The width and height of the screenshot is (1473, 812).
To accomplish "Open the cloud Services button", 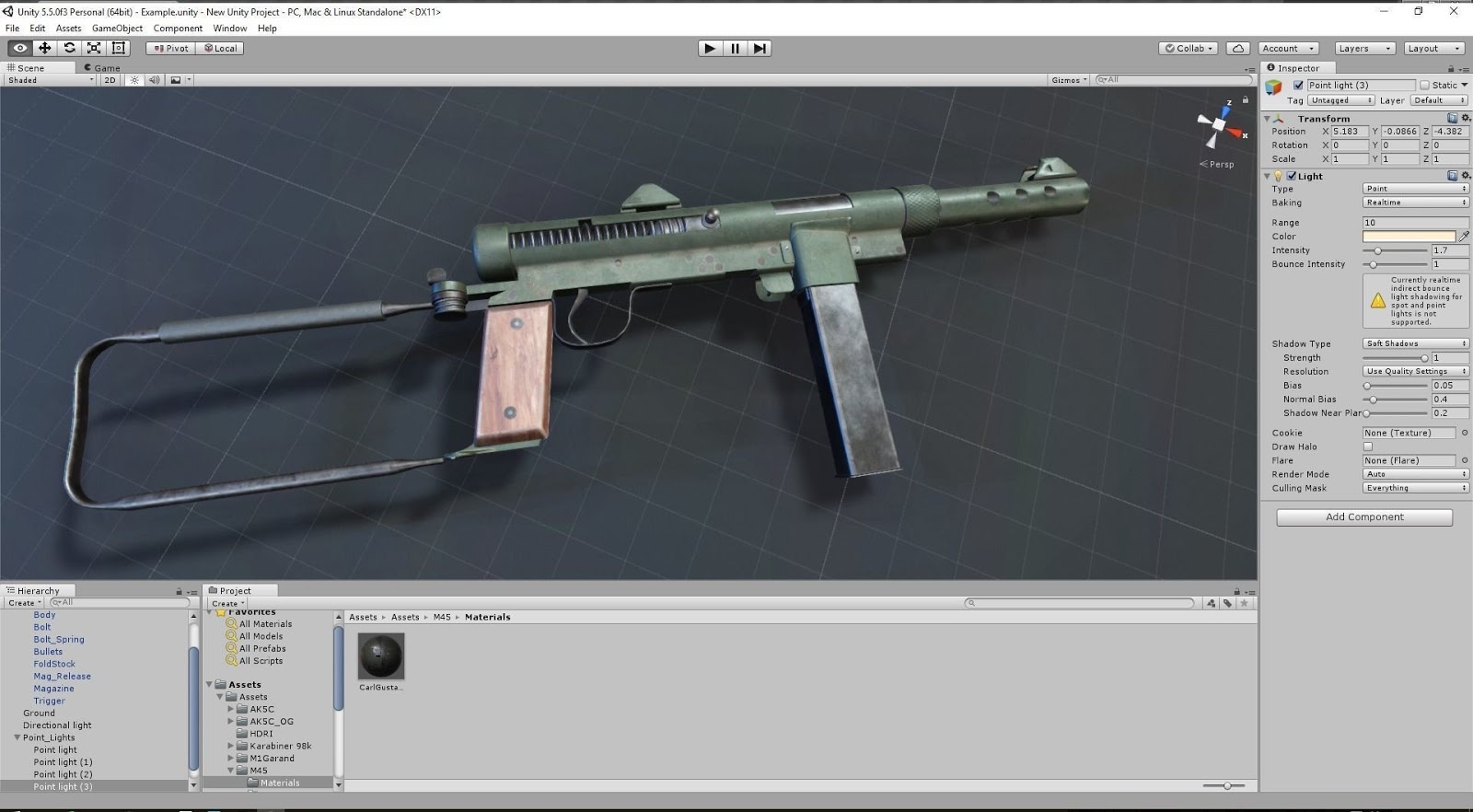I will 1238,48.
